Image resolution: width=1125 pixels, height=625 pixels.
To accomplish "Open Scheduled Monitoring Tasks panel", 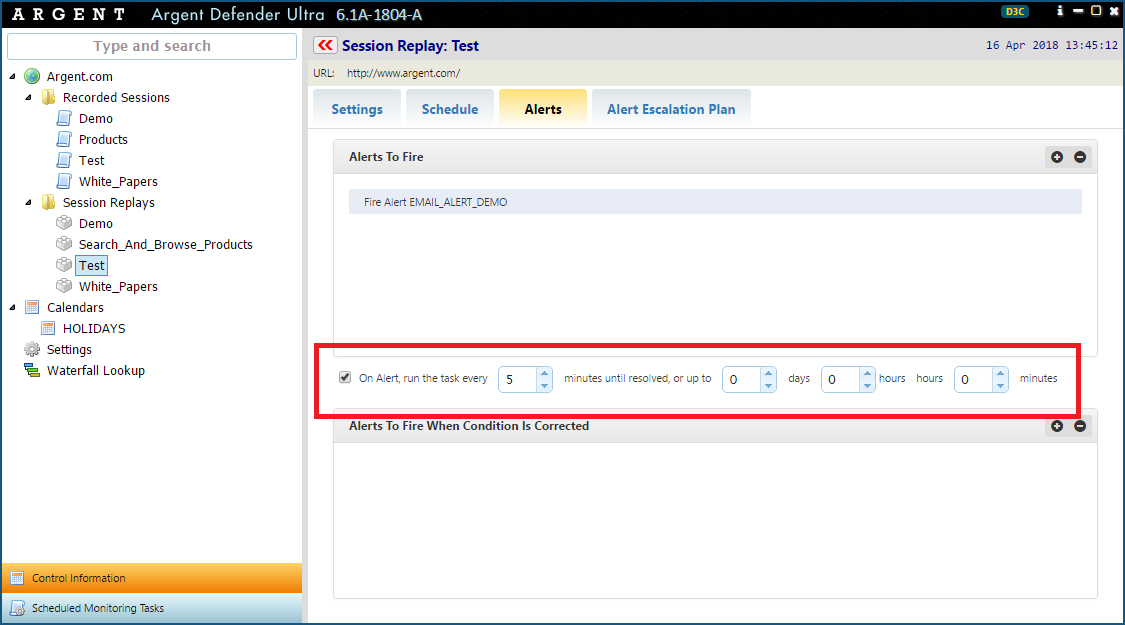I will click(x=97, y=608).
